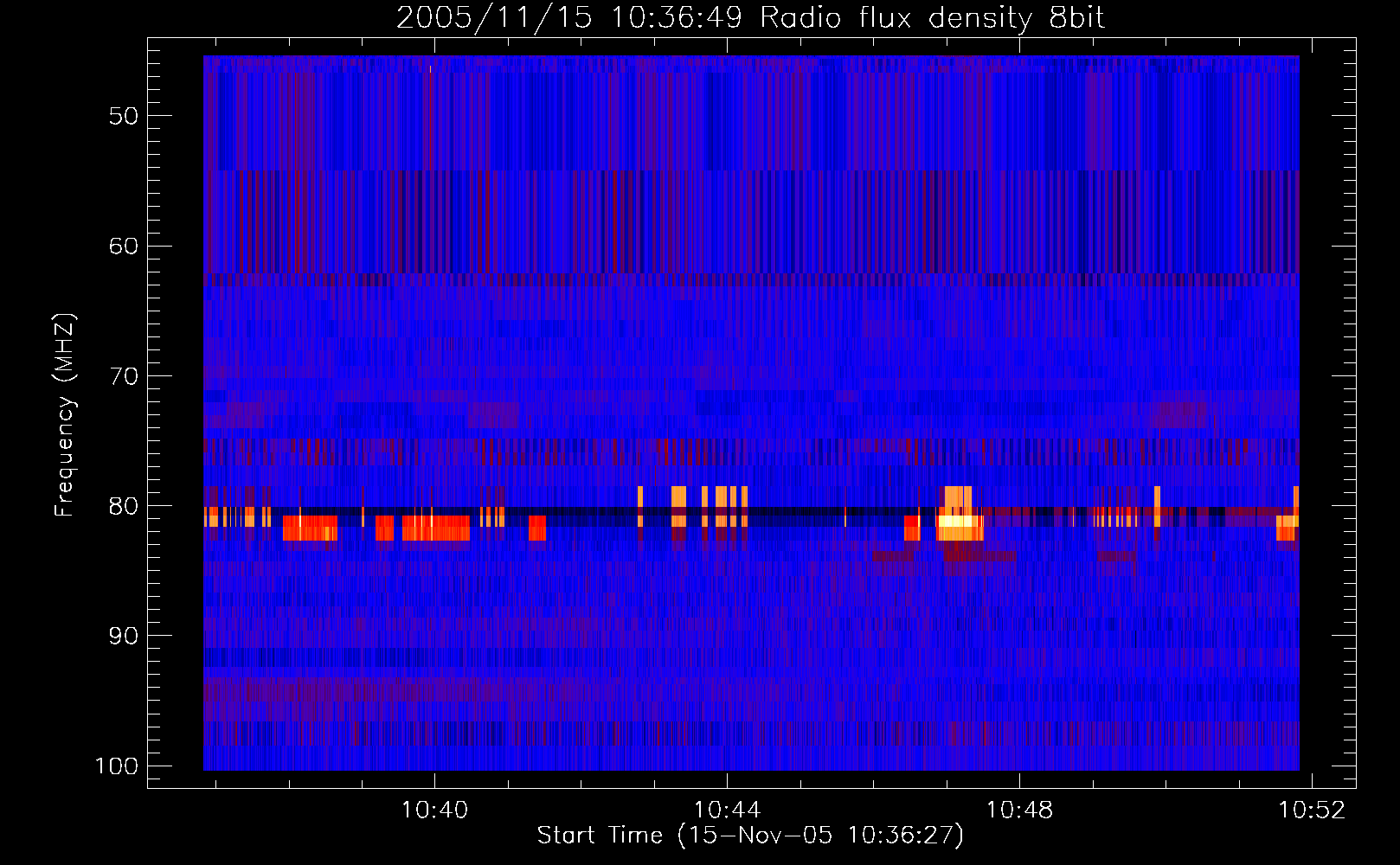Click the 50 MHz frequency tick label

124,116
